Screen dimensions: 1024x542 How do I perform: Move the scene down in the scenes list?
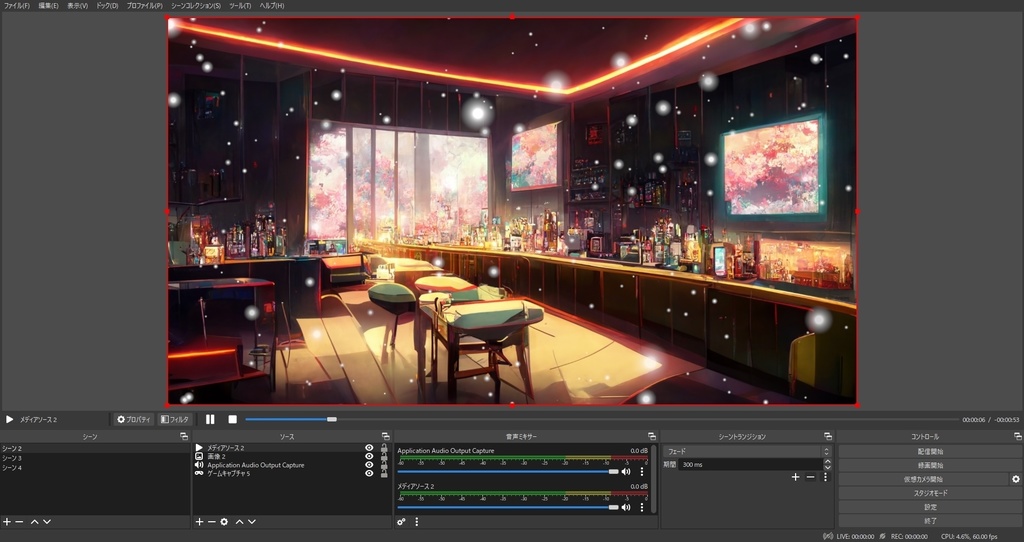tap(46, 522)
